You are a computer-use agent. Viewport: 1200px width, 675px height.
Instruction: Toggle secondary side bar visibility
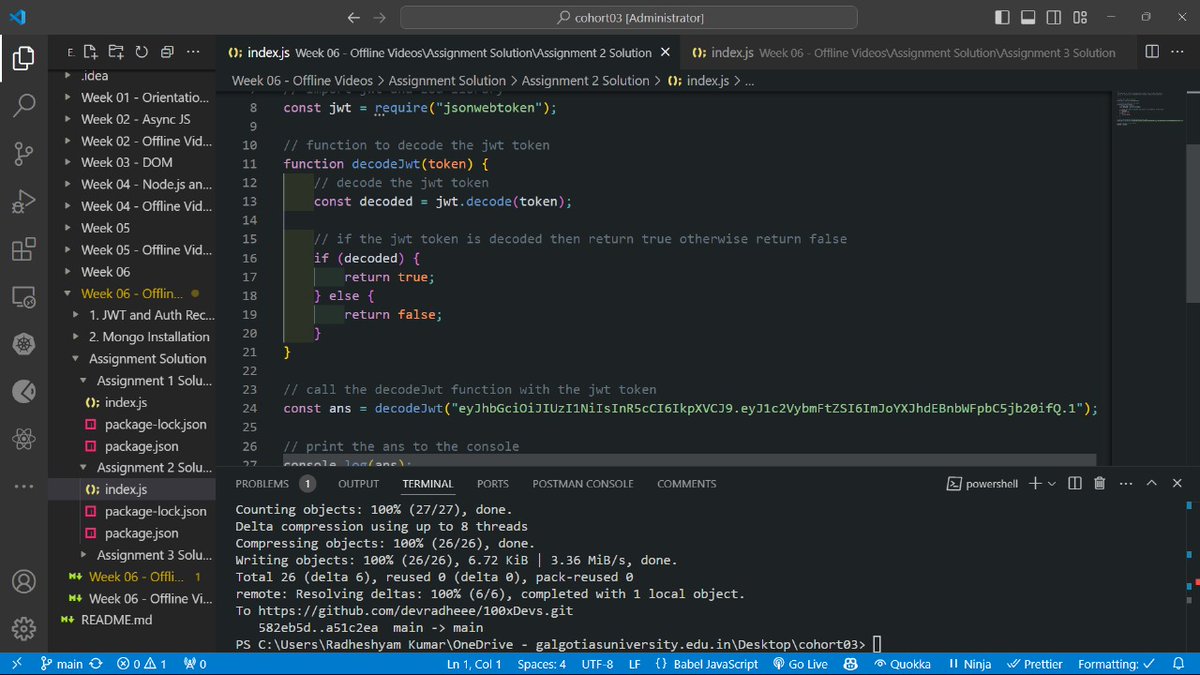pyautogui.click(x=1054, y=18)
